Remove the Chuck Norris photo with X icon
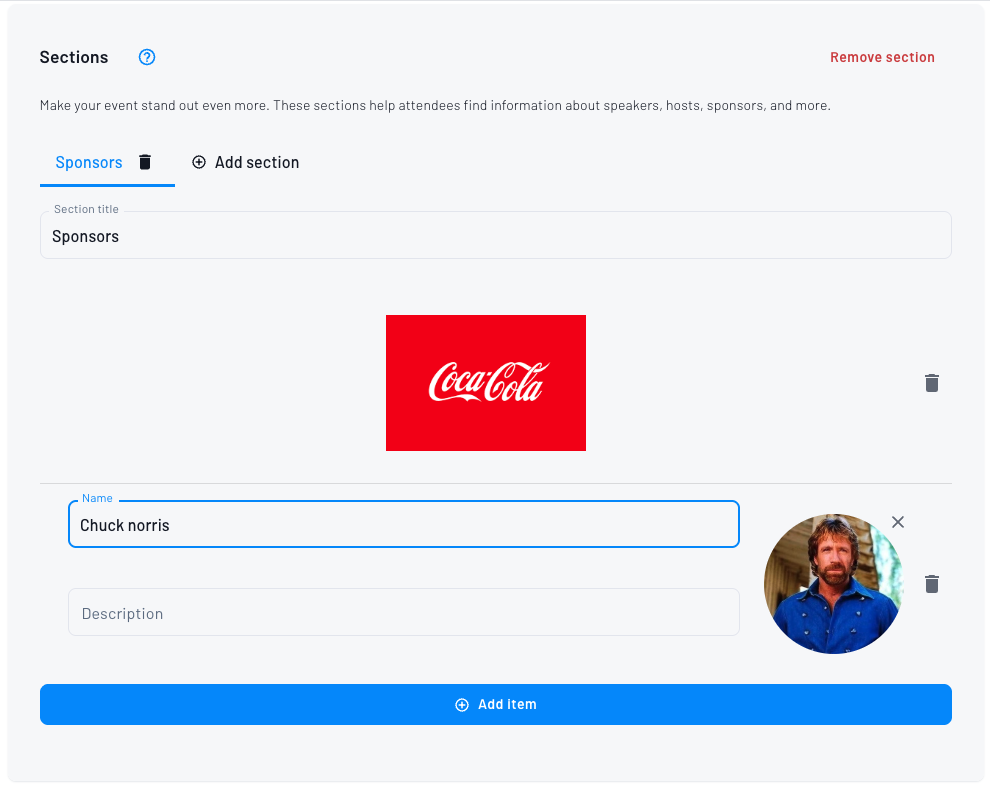The height and width of the screenshot is (788, 990). click(898, 522)
